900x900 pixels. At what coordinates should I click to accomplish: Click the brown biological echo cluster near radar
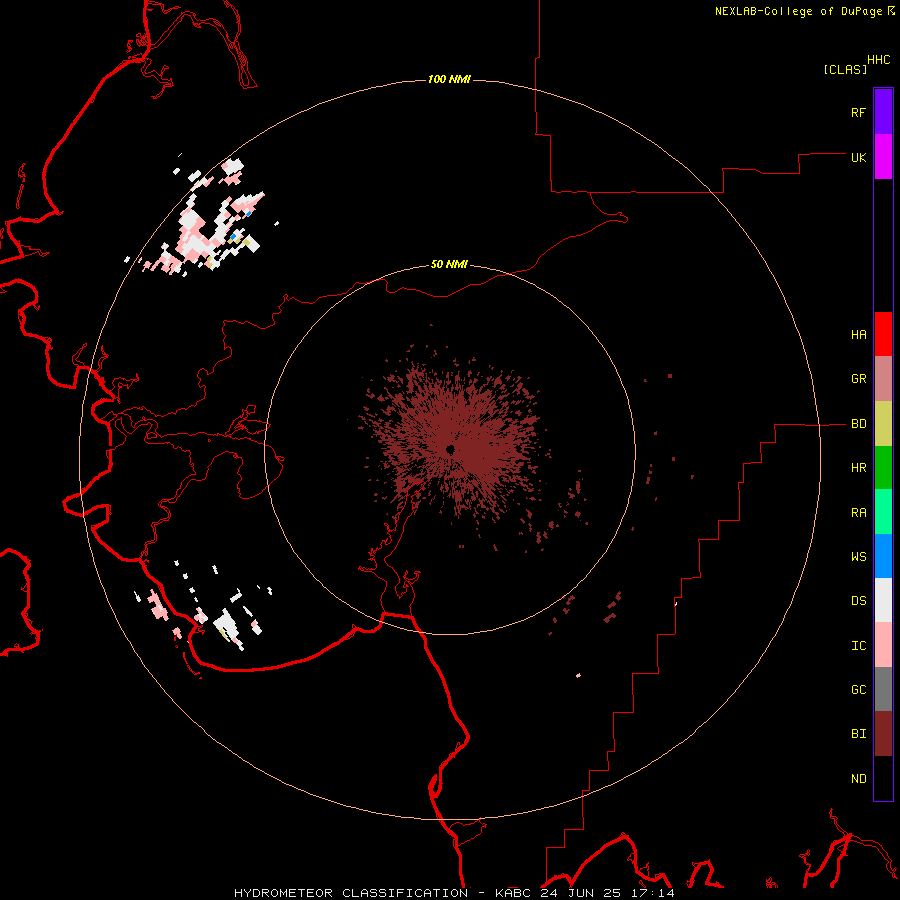pyautogui.click(x=453, y=439)
